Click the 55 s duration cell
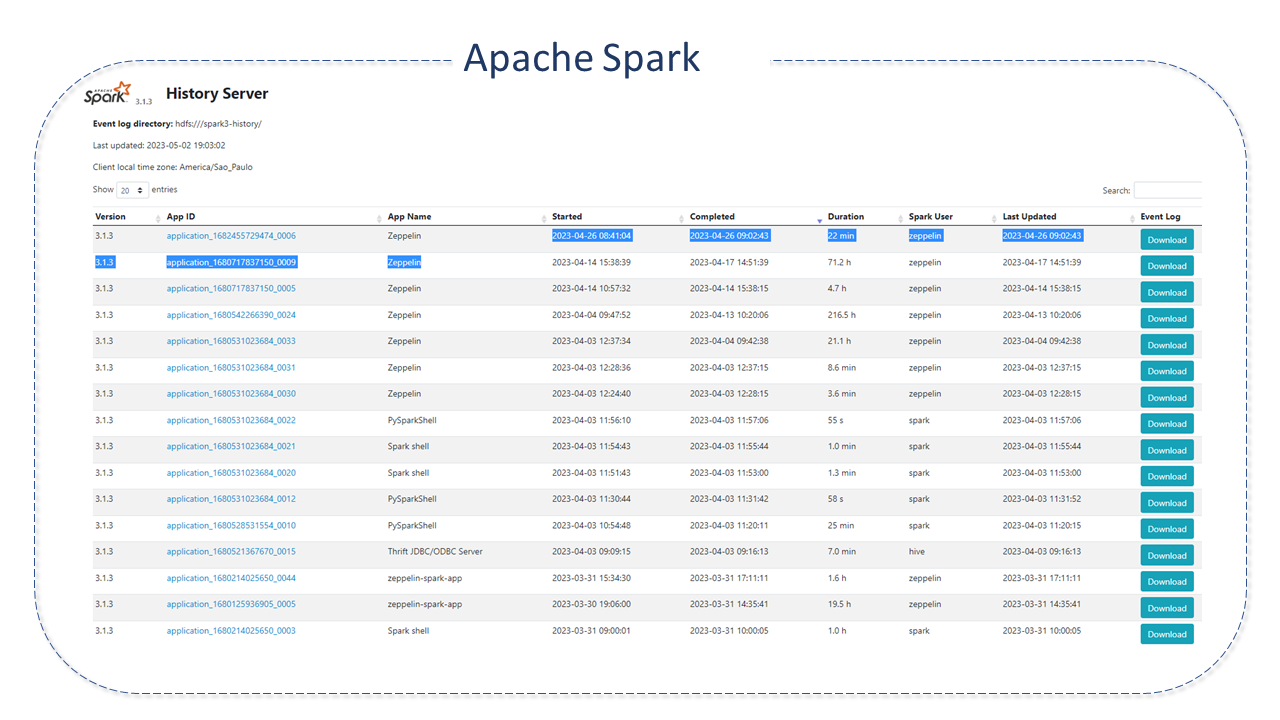 pos(836,420)
